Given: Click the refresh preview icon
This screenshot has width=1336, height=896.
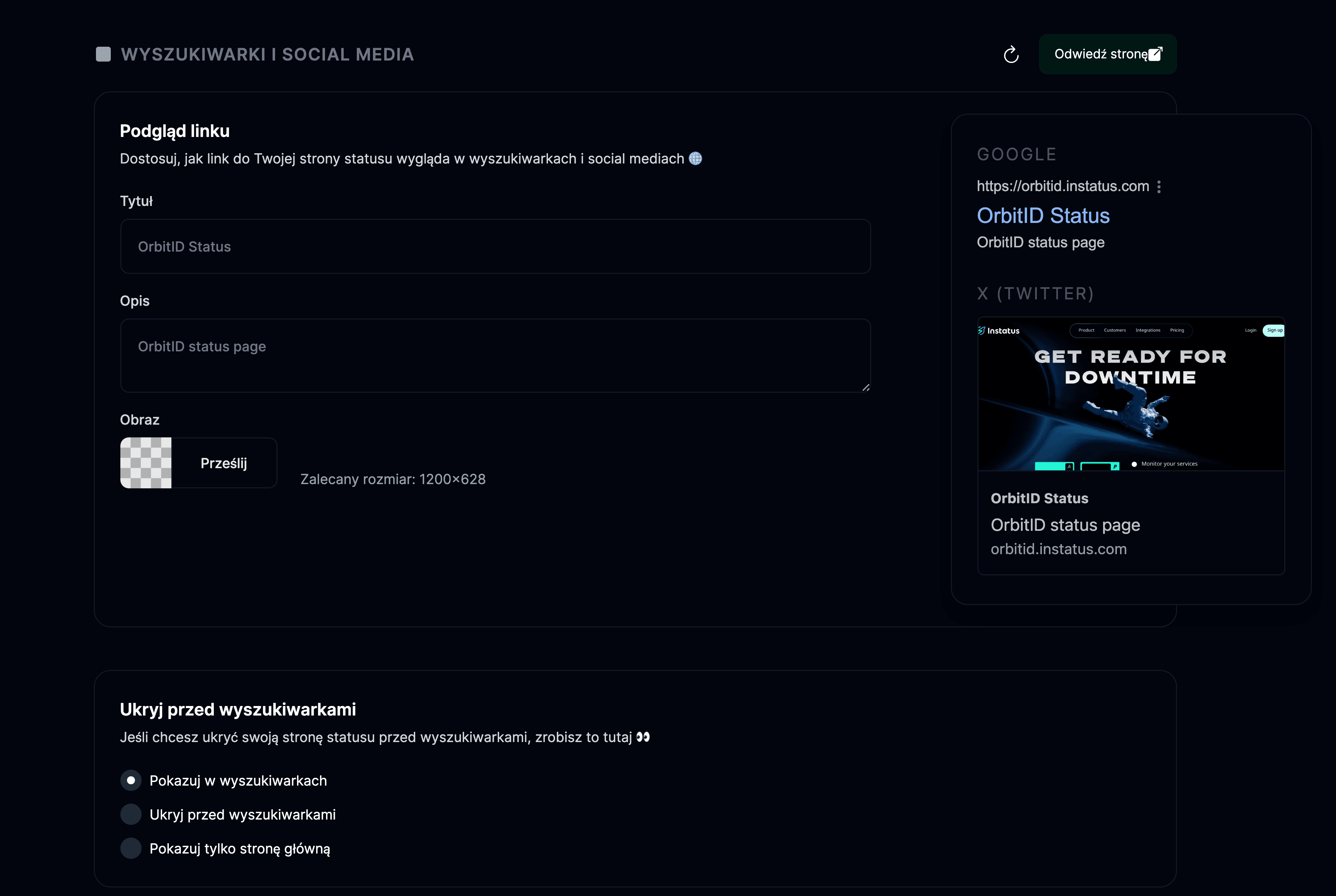Looking at the screenshot, I should tap(1011, 54).
